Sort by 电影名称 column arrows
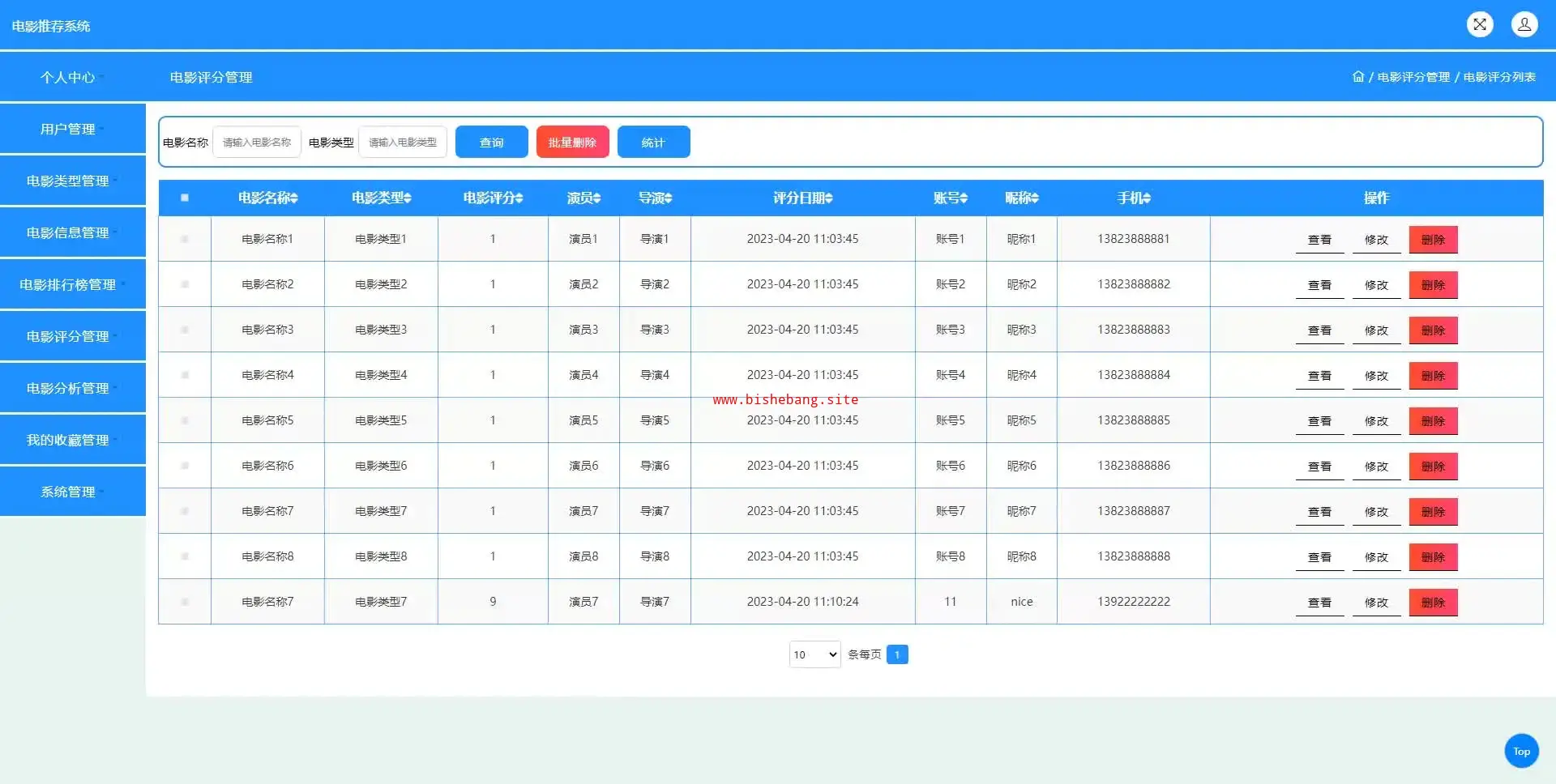 (294, 198)
